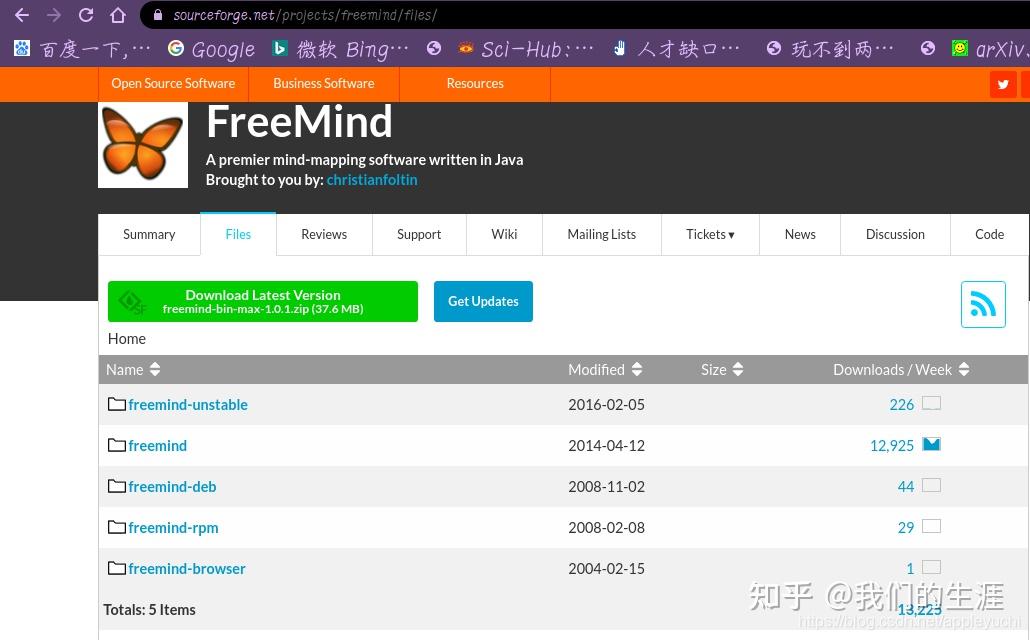Click the Download Latest Version button

[263, 302]
